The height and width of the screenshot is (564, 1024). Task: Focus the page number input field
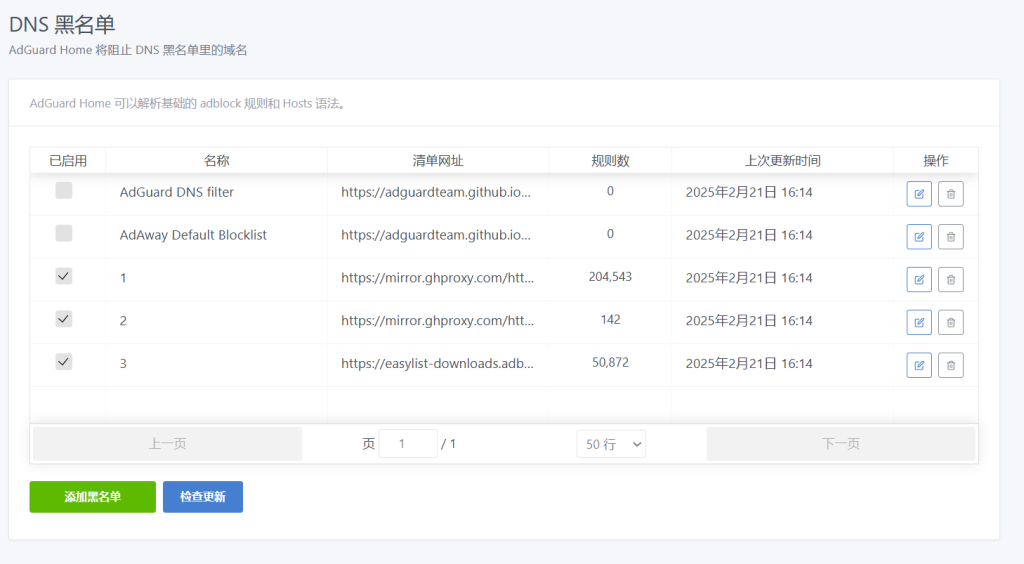(408, 444)
